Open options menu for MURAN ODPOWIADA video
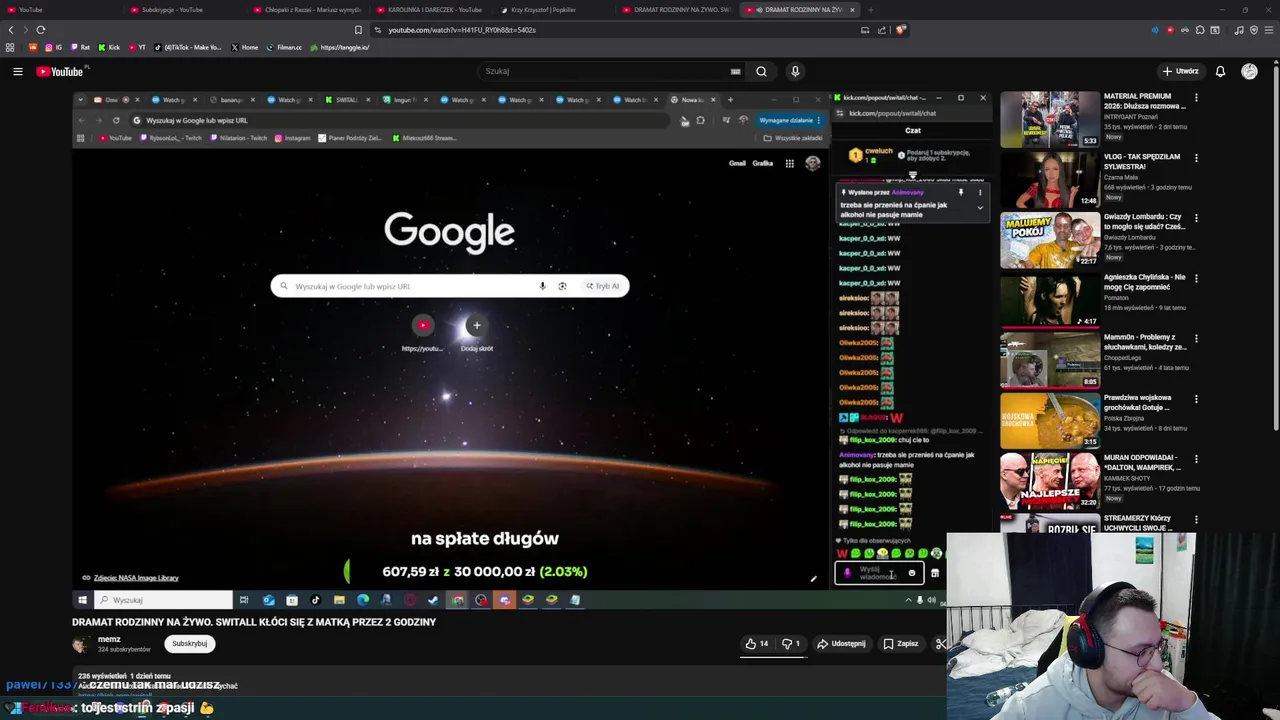 [1196, 458]
